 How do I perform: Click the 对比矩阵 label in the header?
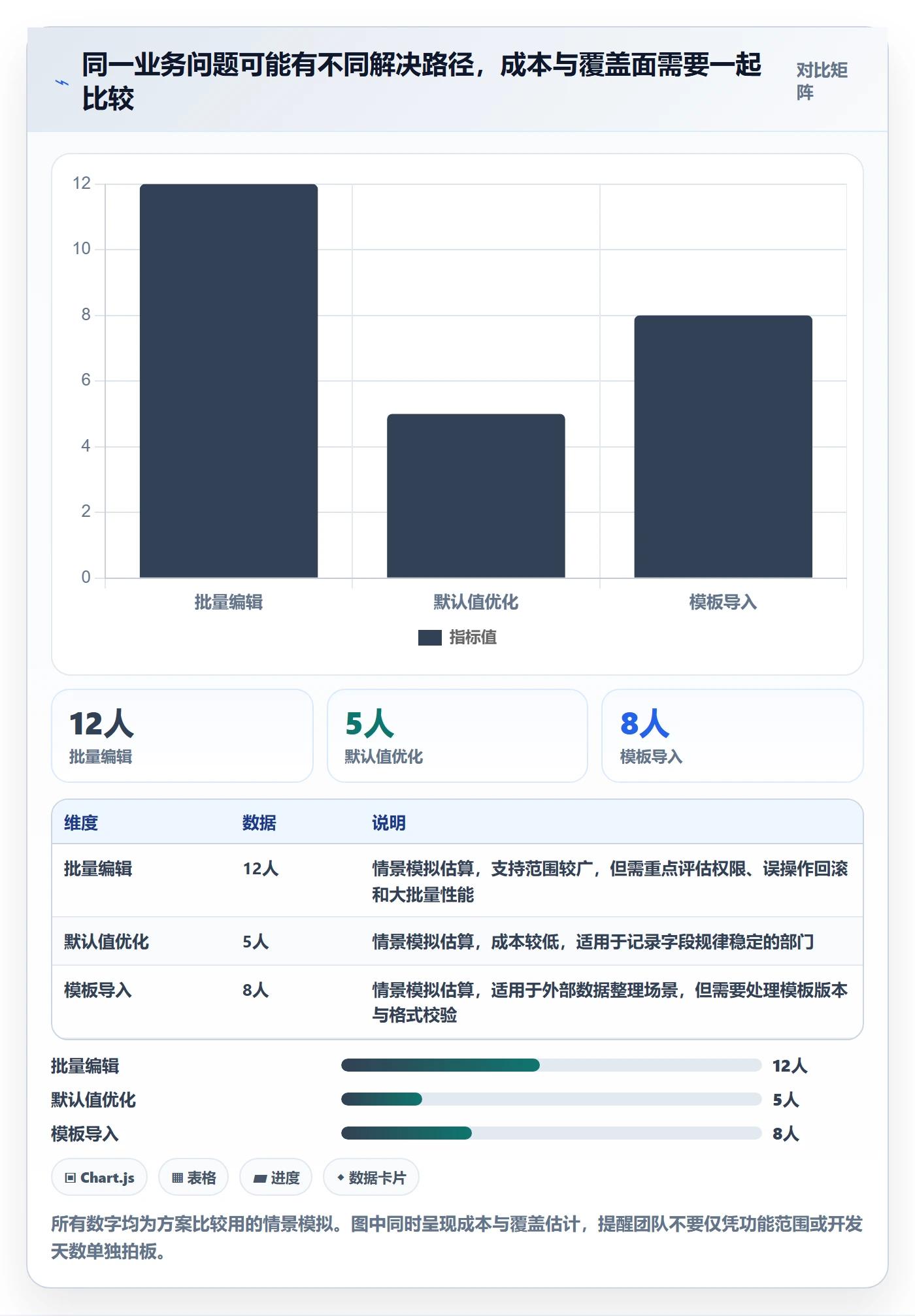click(822, 82)
